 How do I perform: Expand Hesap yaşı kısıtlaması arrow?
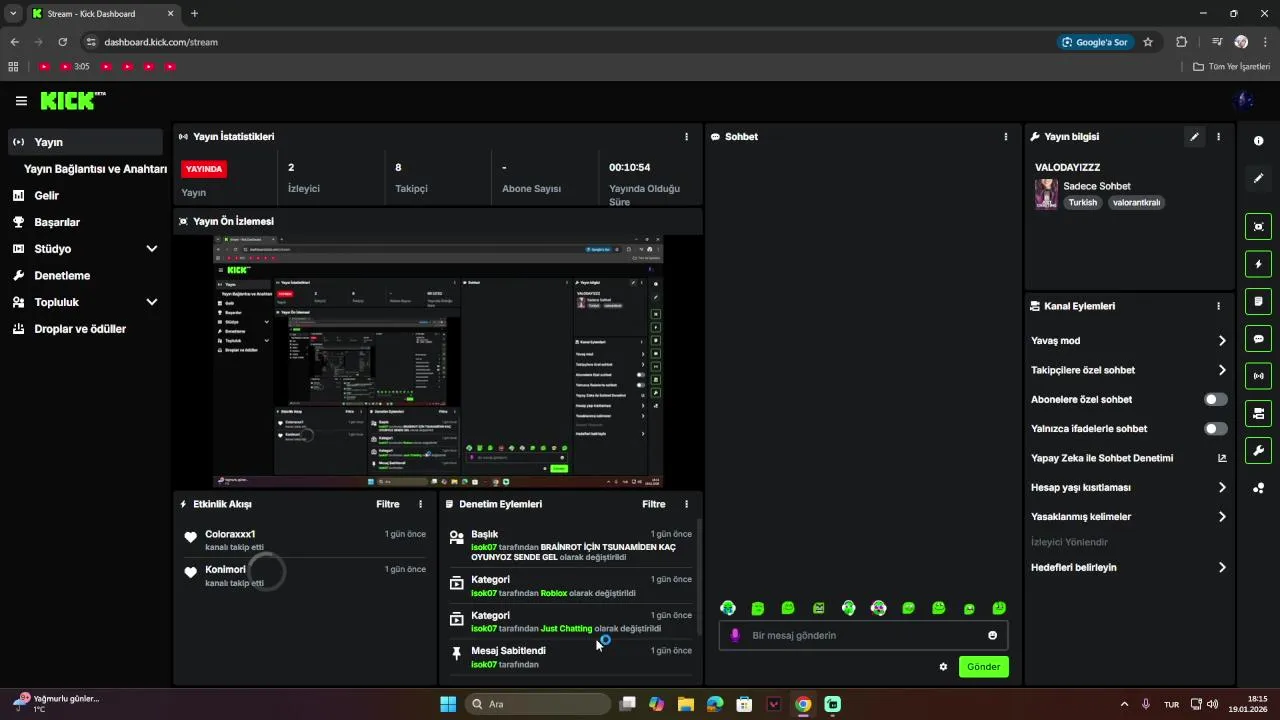tap(1222, 488)
